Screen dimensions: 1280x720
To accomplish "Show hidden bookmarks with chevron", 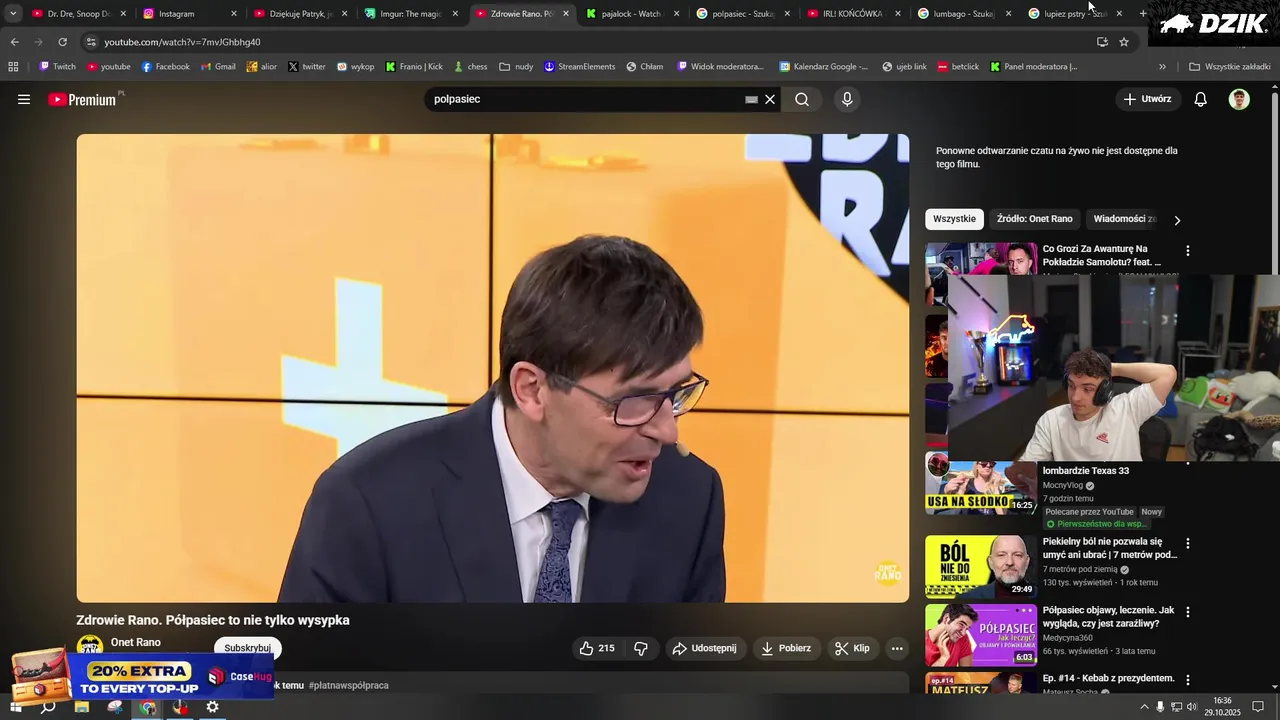I will pos(1162,67).
